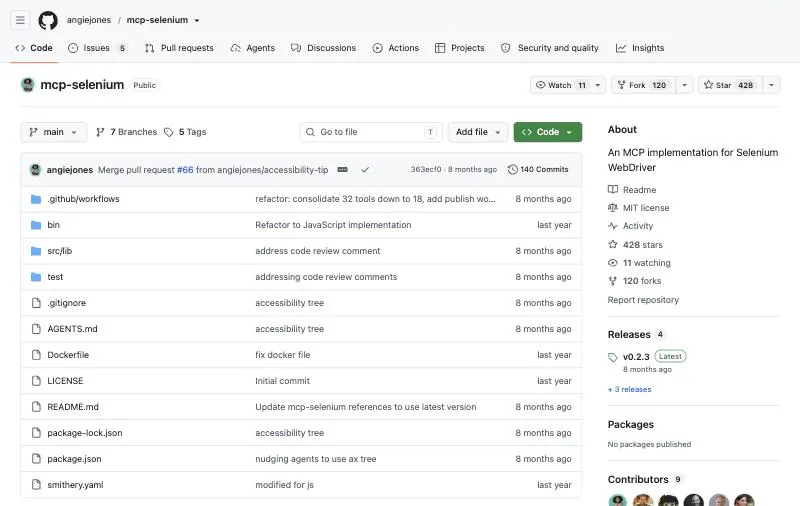Open the Releases heading link
The width and height of the screenshot is (800, 506).
[x=636, y=335]
